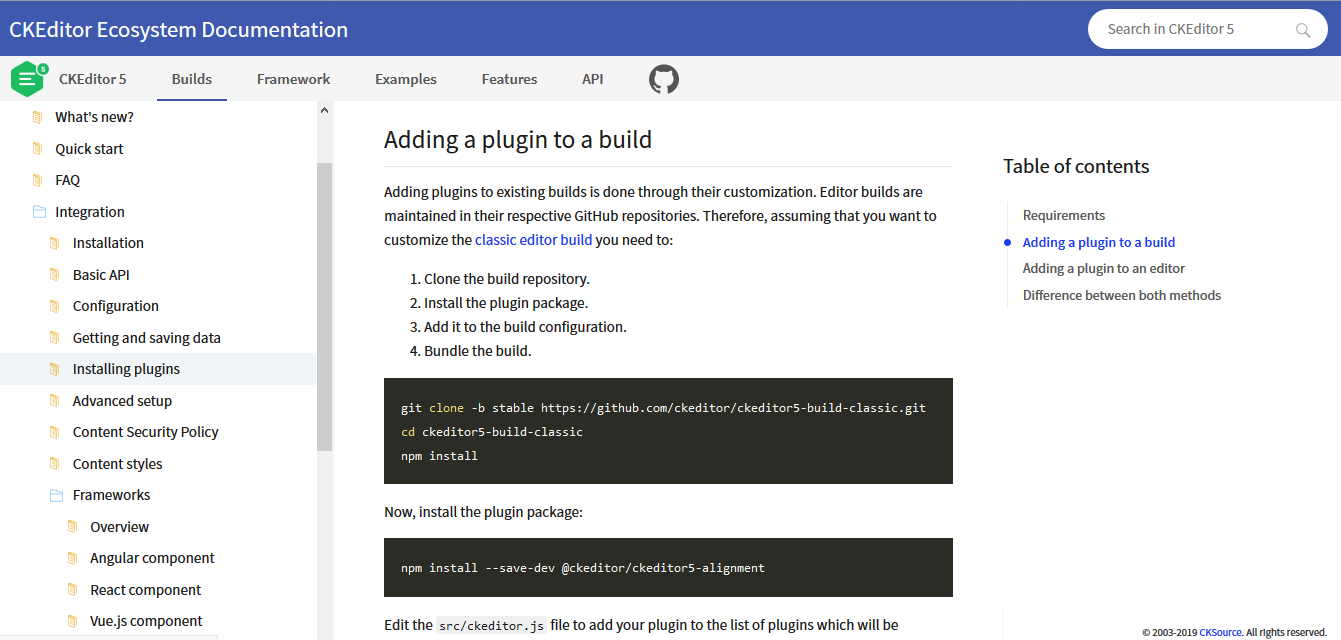Jump to Adding a plugin to an editor
The width and height of the screenshot is (1341, 640).
(x=1104, y=268)
